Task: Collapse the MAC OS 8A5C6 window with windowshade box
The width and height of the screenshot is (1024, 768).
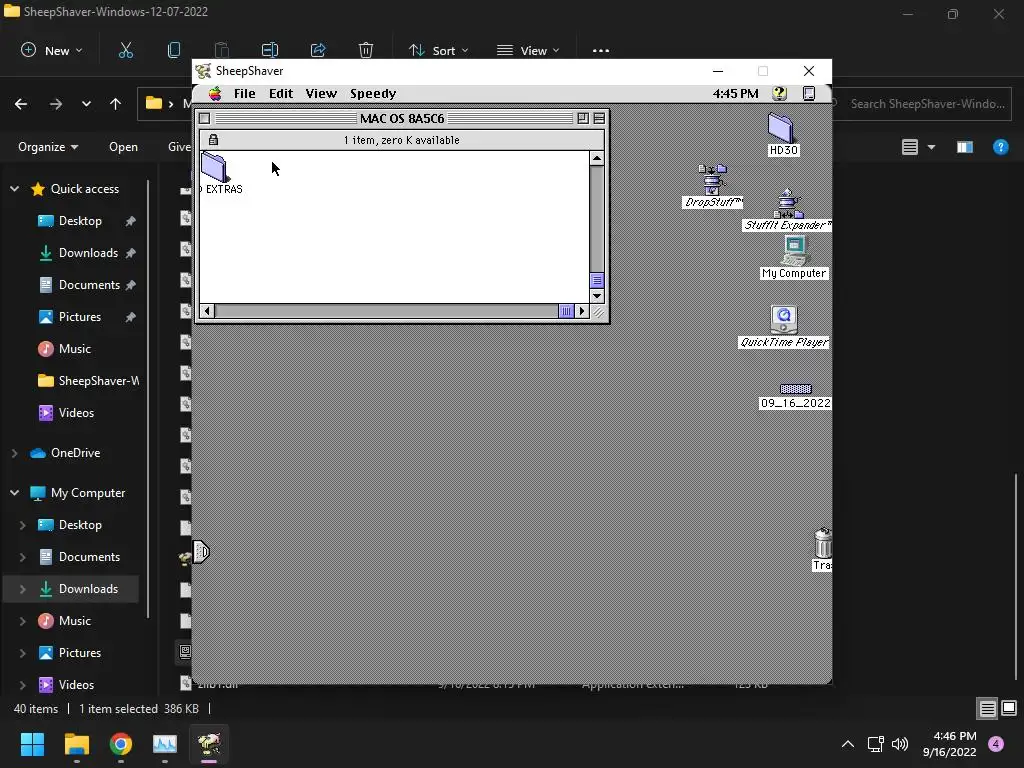Action: point(599,118)
